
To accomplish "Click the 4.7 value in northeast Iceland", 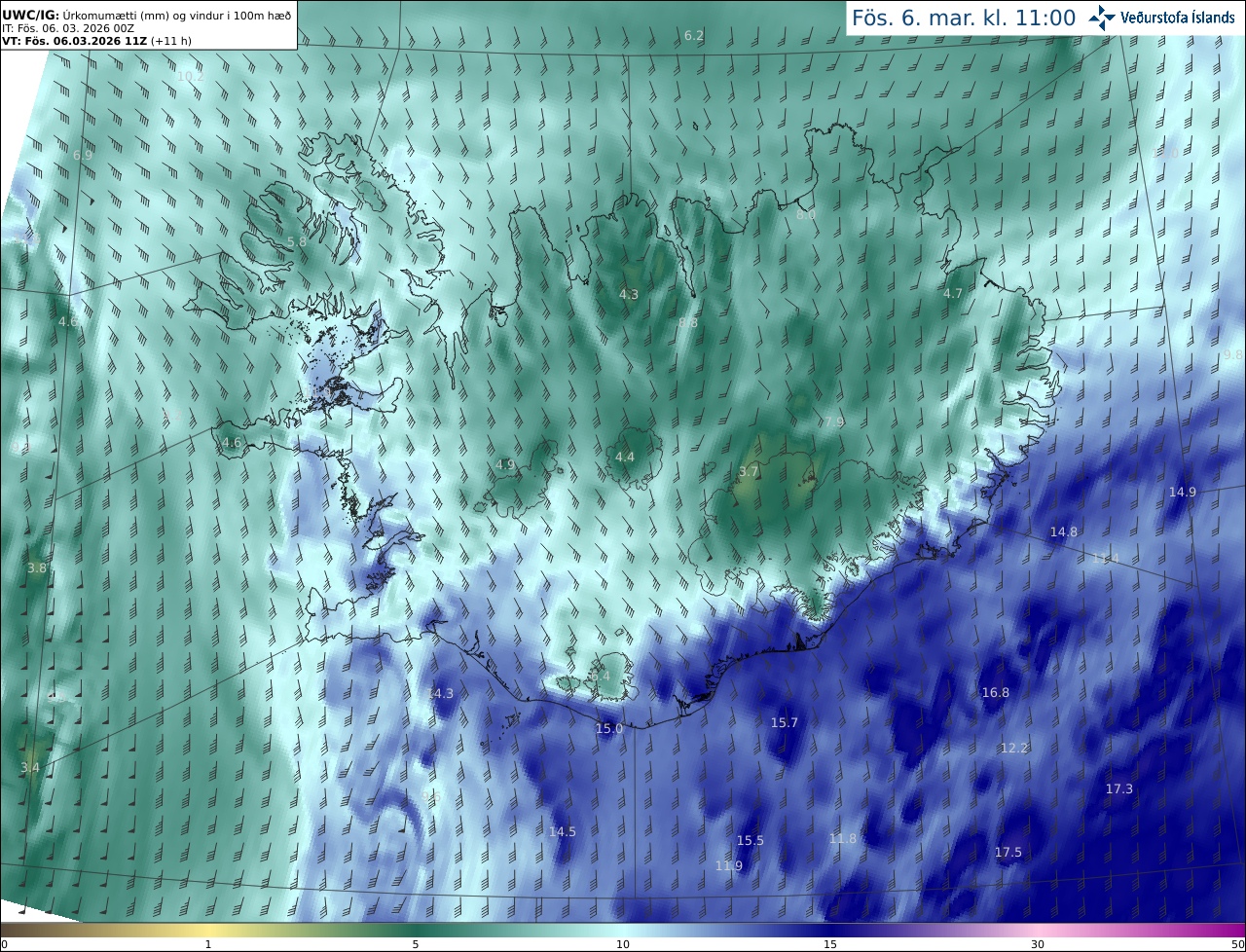I will tap(953, 293).
